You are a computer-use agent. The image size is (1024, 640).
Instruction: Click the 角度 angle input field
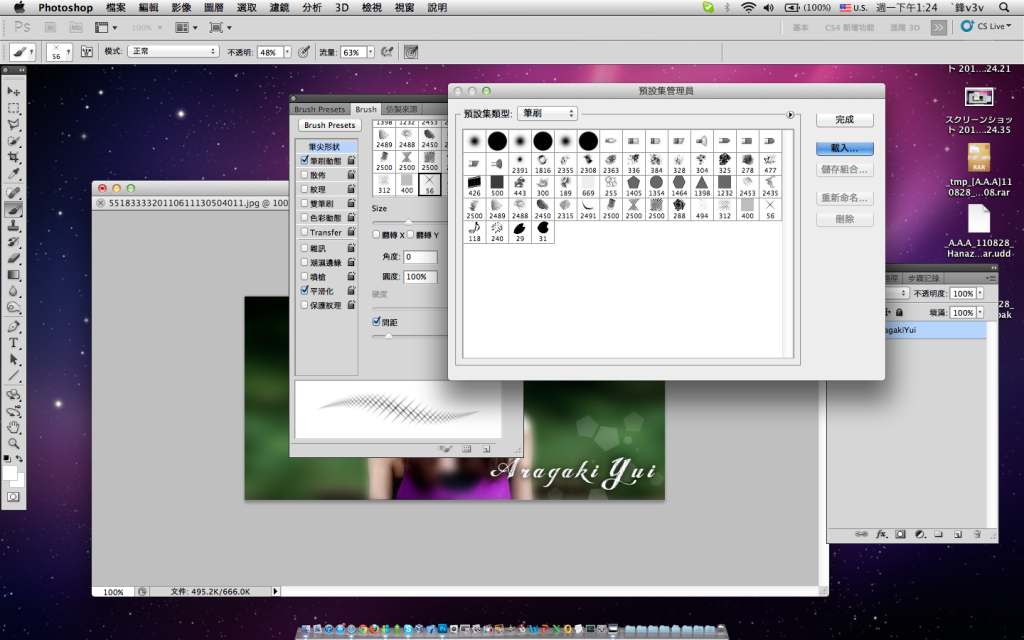click(x=420, y=257)
